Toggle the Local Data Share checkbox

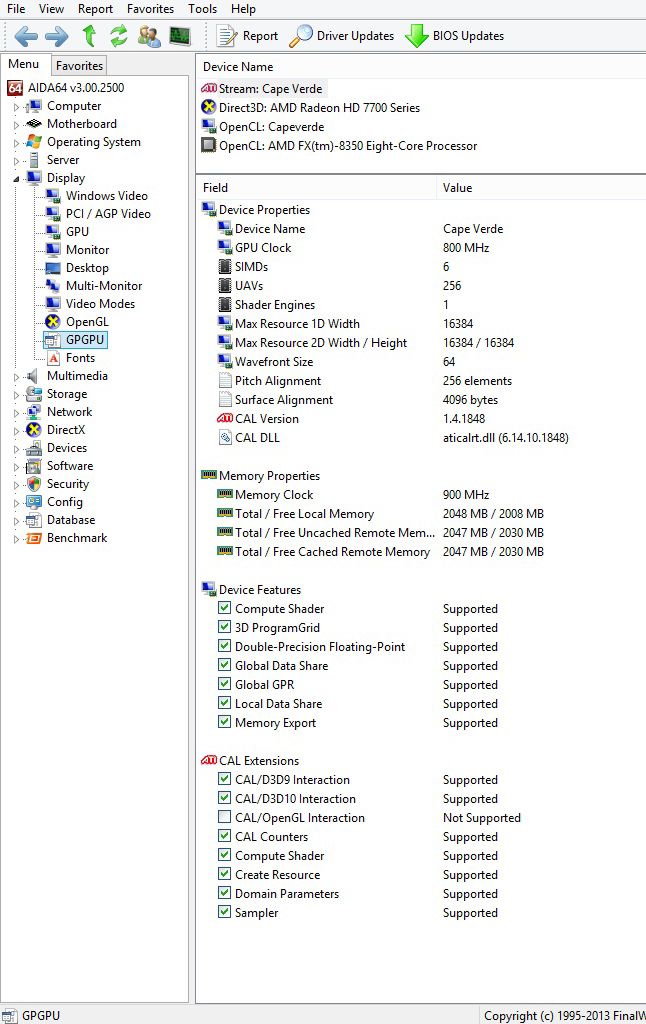[x=224, y=703]
